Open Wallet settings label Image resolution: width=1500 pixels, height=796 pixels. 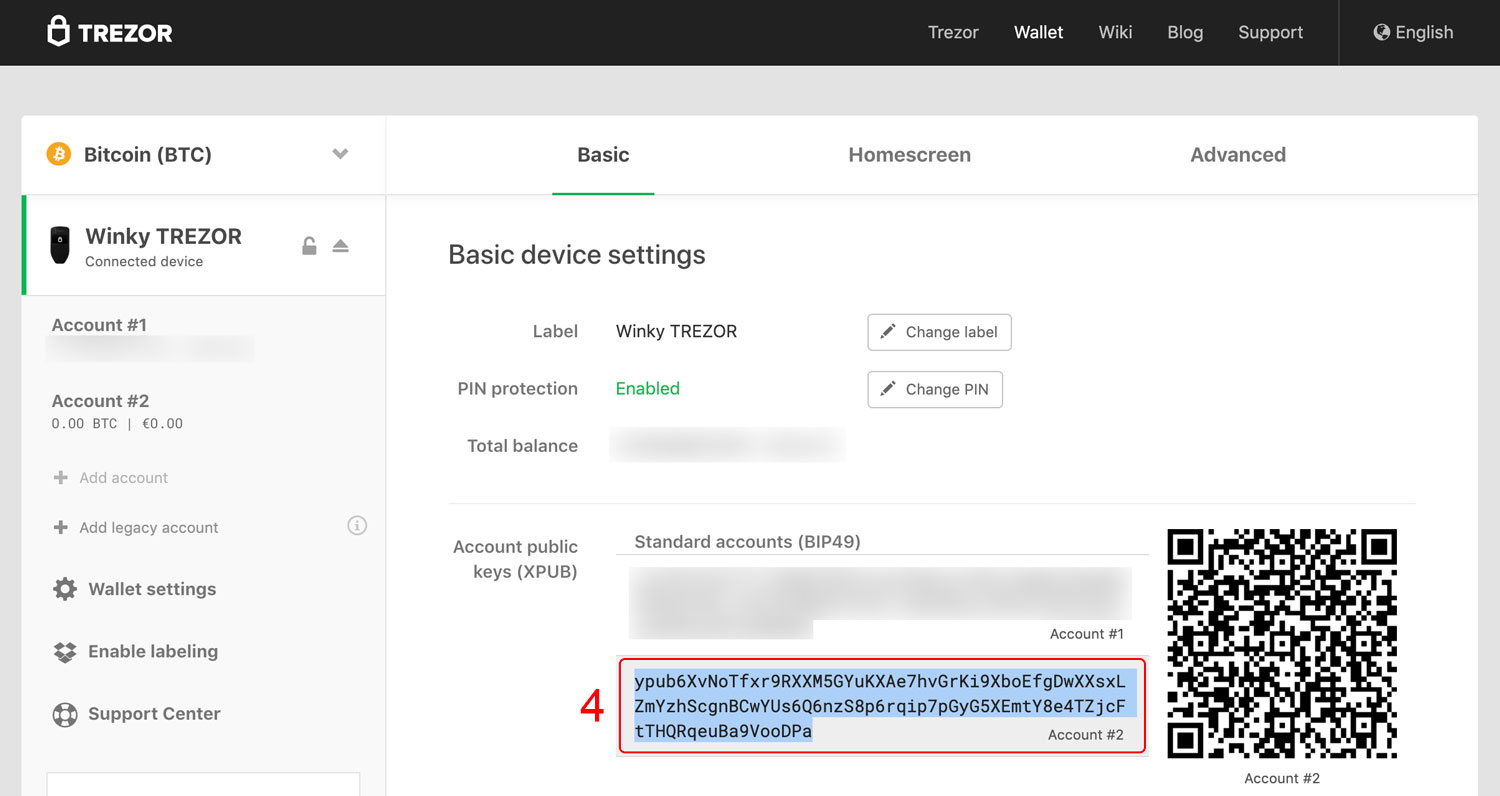(x=152, y=589)
